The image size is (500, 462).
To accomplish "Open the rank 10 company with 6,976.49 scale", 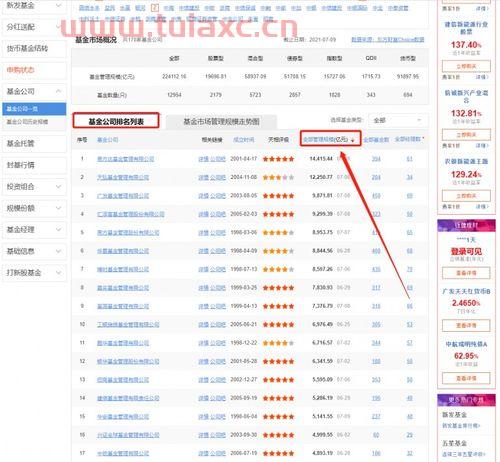I will pos(128,324).
